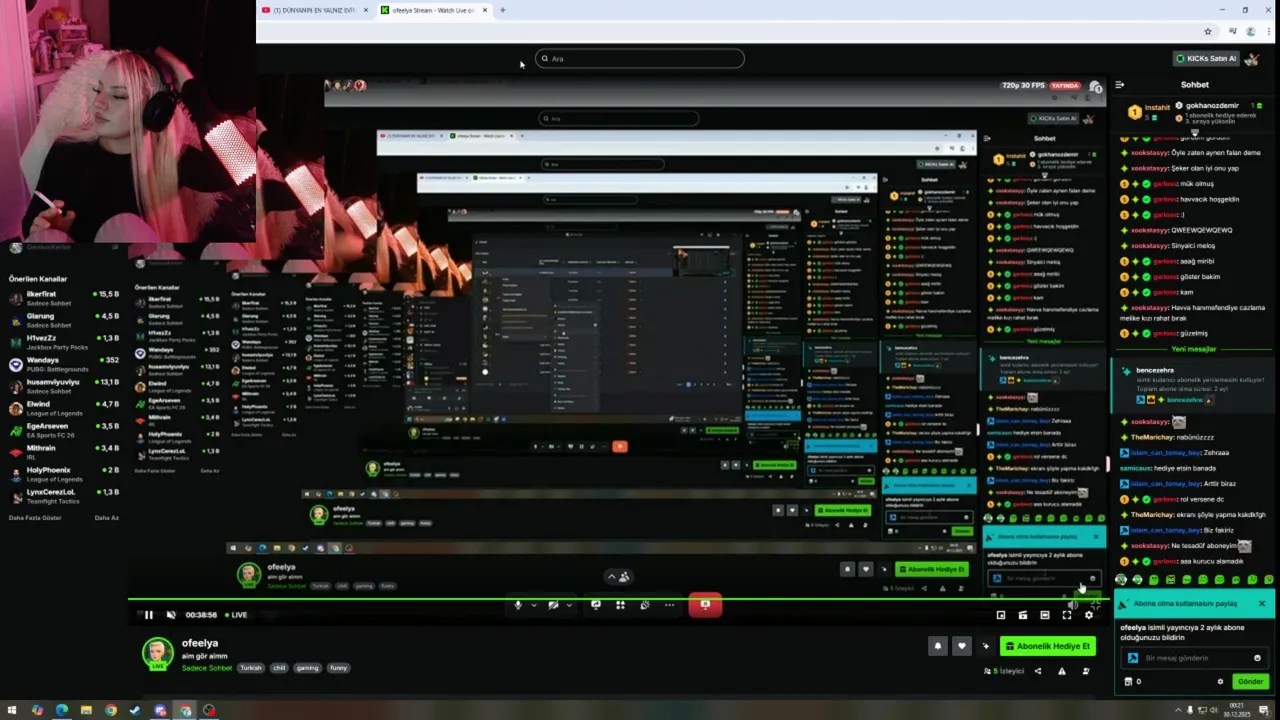
Task: Open mini player mode icon
Action: (x=1001, y=615)
